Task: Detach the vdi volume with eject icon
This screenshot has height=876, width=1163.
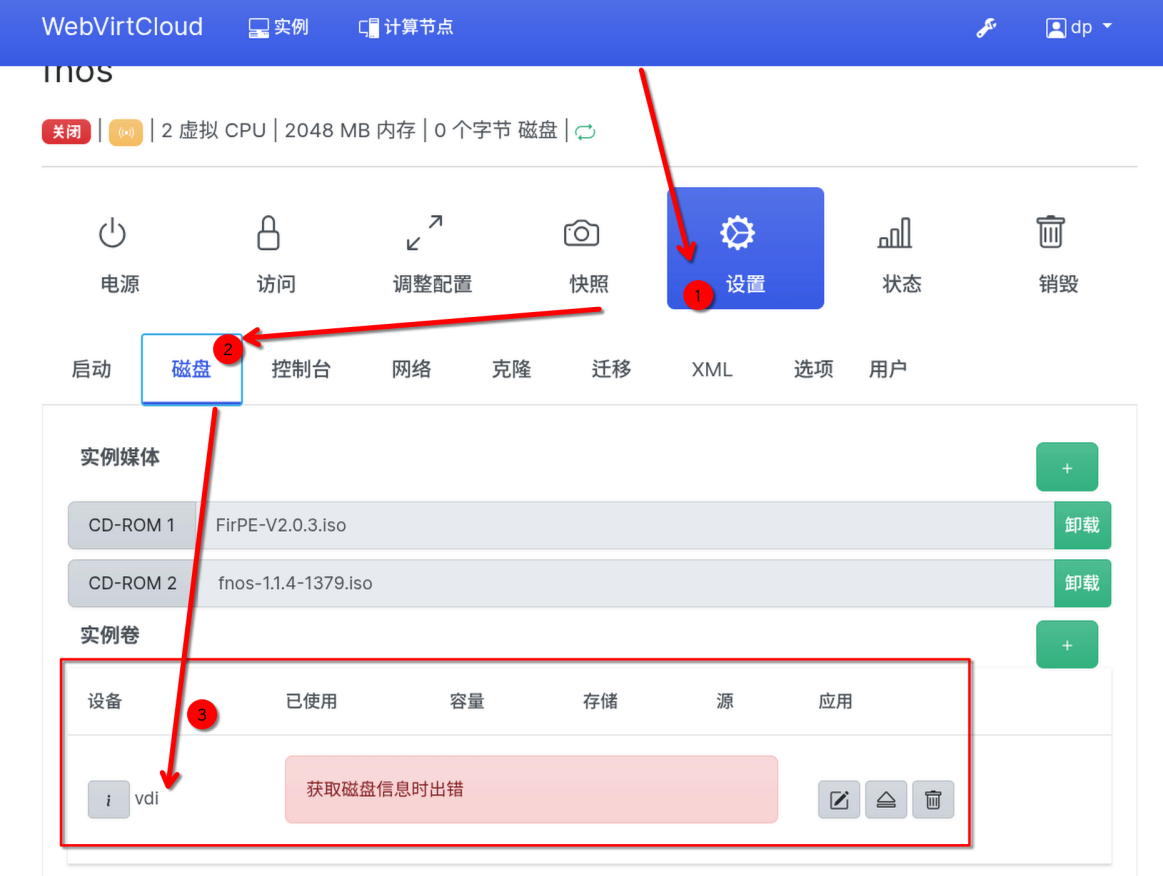Action: tap(886, 800)
